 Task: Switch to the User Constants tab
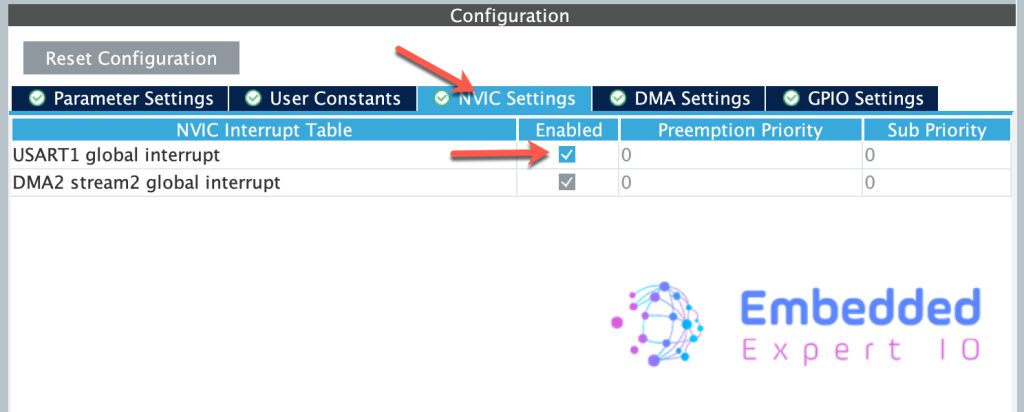[x=324, y=98]
